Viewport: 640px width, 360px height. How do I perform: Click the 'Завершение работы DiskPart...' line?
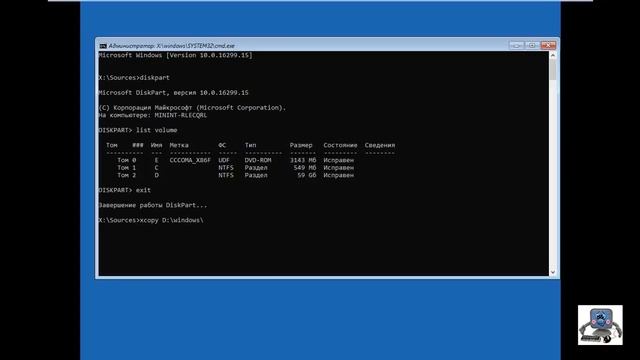(x=153, y=205)
